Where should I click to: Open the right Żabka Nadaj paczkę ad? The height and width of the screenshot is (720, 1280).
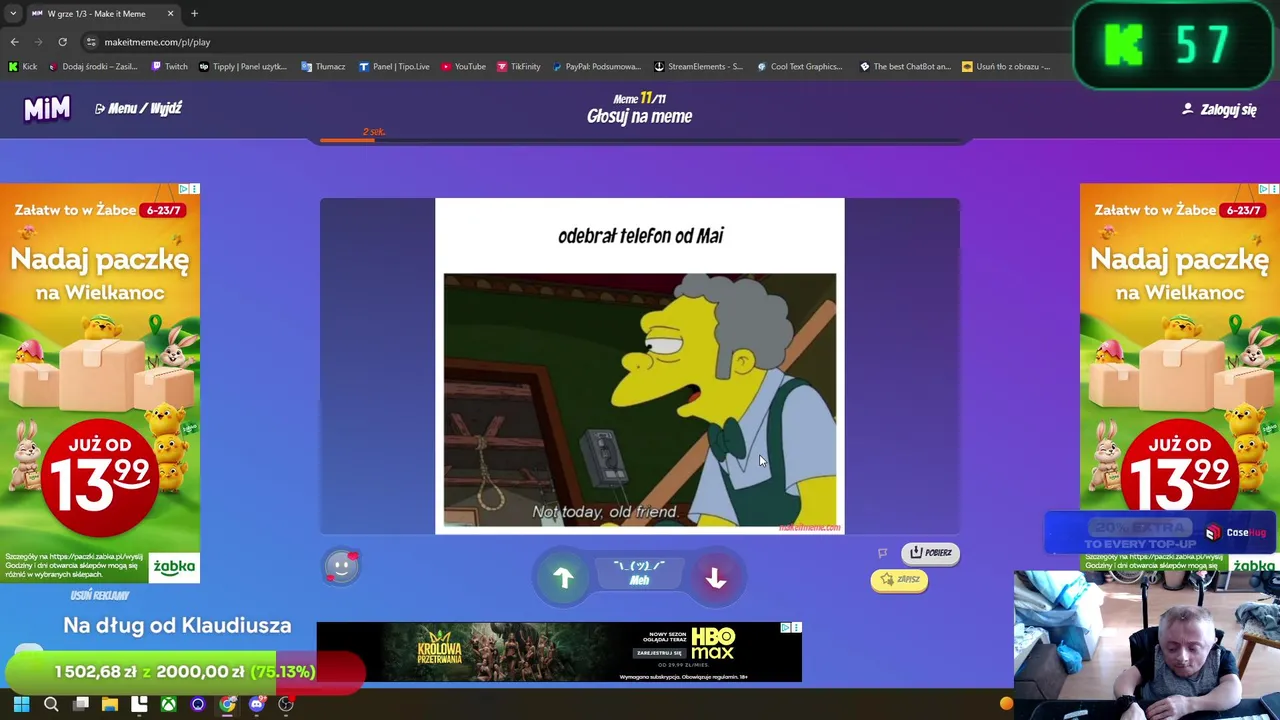tap(1180, 383)
